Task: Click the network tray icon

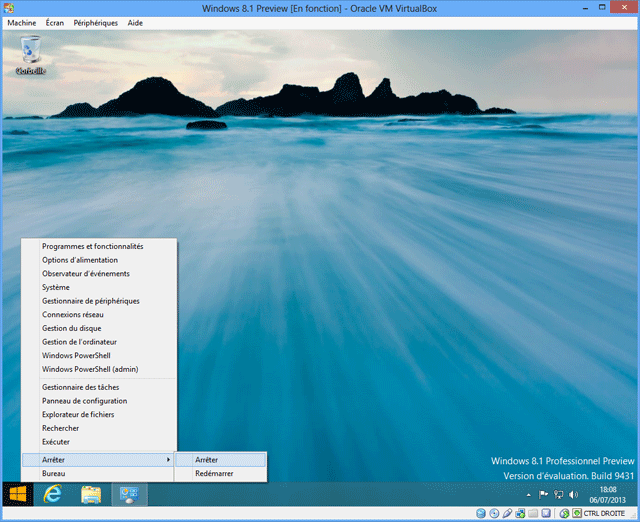Action: click(x=558, y=495)
